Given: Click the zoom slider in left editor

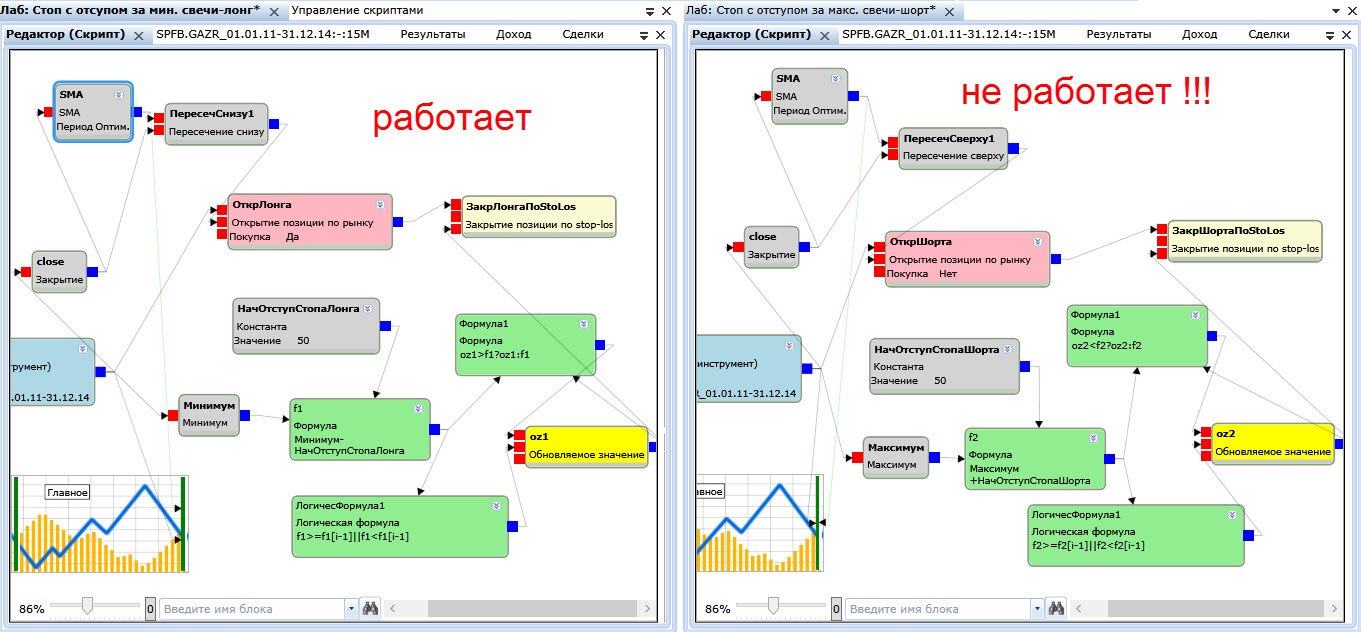Looking at the screenshot, I should 88,605.
